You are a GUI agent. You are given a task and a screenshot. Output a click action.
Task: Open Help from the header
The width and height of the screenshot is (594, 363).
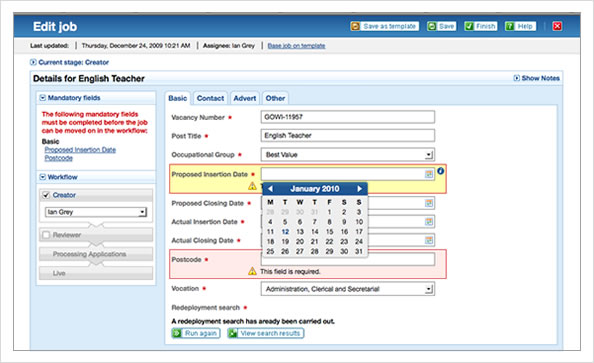(520, 26)
